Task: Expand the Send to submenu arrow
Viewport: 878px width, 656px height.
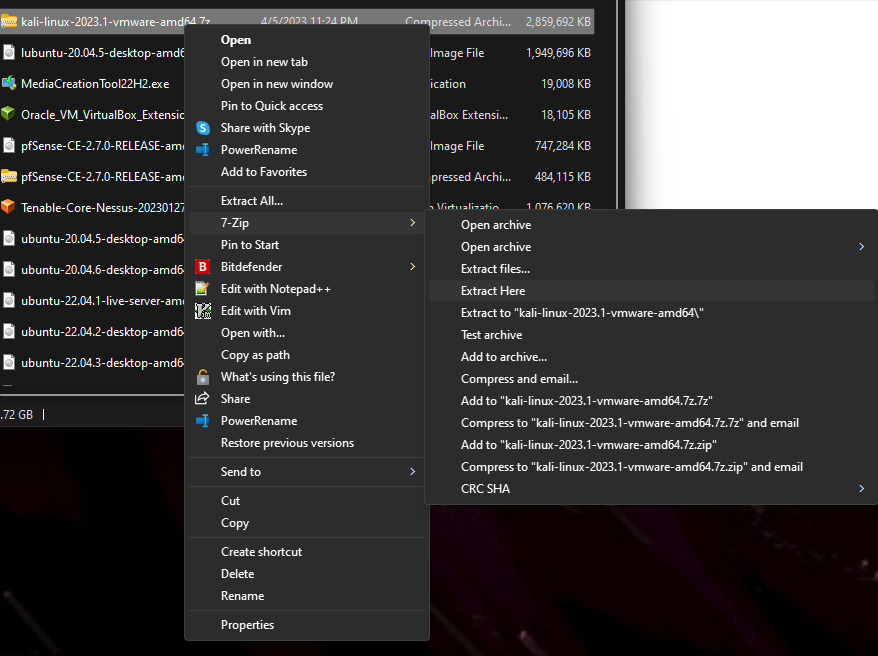Action: [x=413, y=472]
